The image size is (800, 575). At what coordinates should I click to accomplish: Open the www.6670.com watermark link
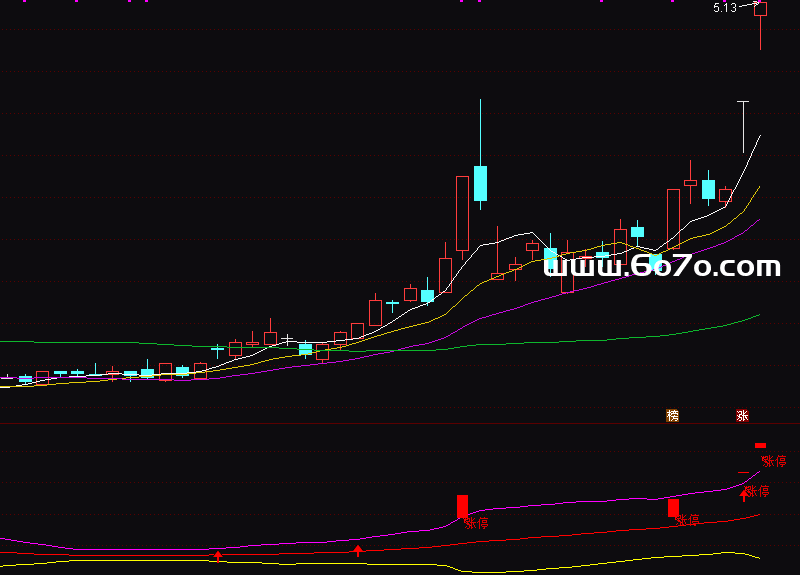[662, 266]
